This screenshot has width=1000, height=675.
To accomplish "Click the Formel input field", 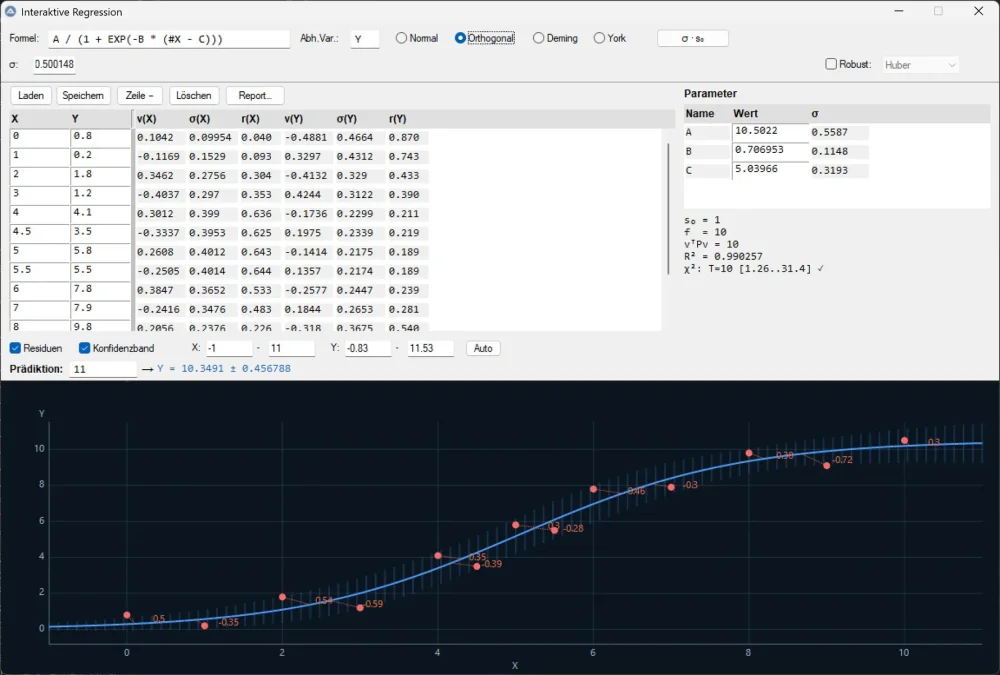I will pyautogui.click(x=169, y=40).
